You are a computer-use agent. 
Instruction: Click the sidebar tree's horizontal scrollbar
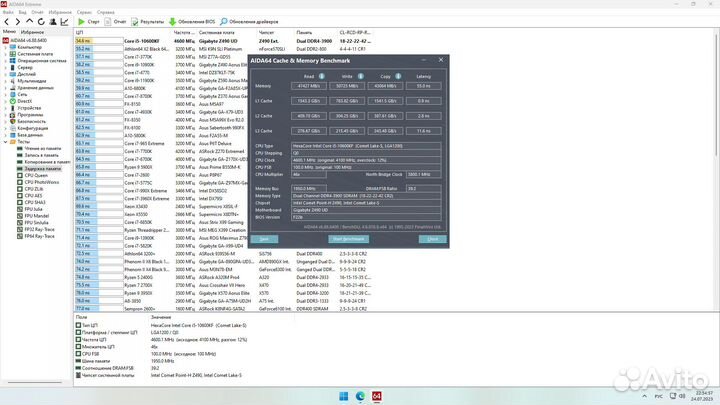point(34,382)
